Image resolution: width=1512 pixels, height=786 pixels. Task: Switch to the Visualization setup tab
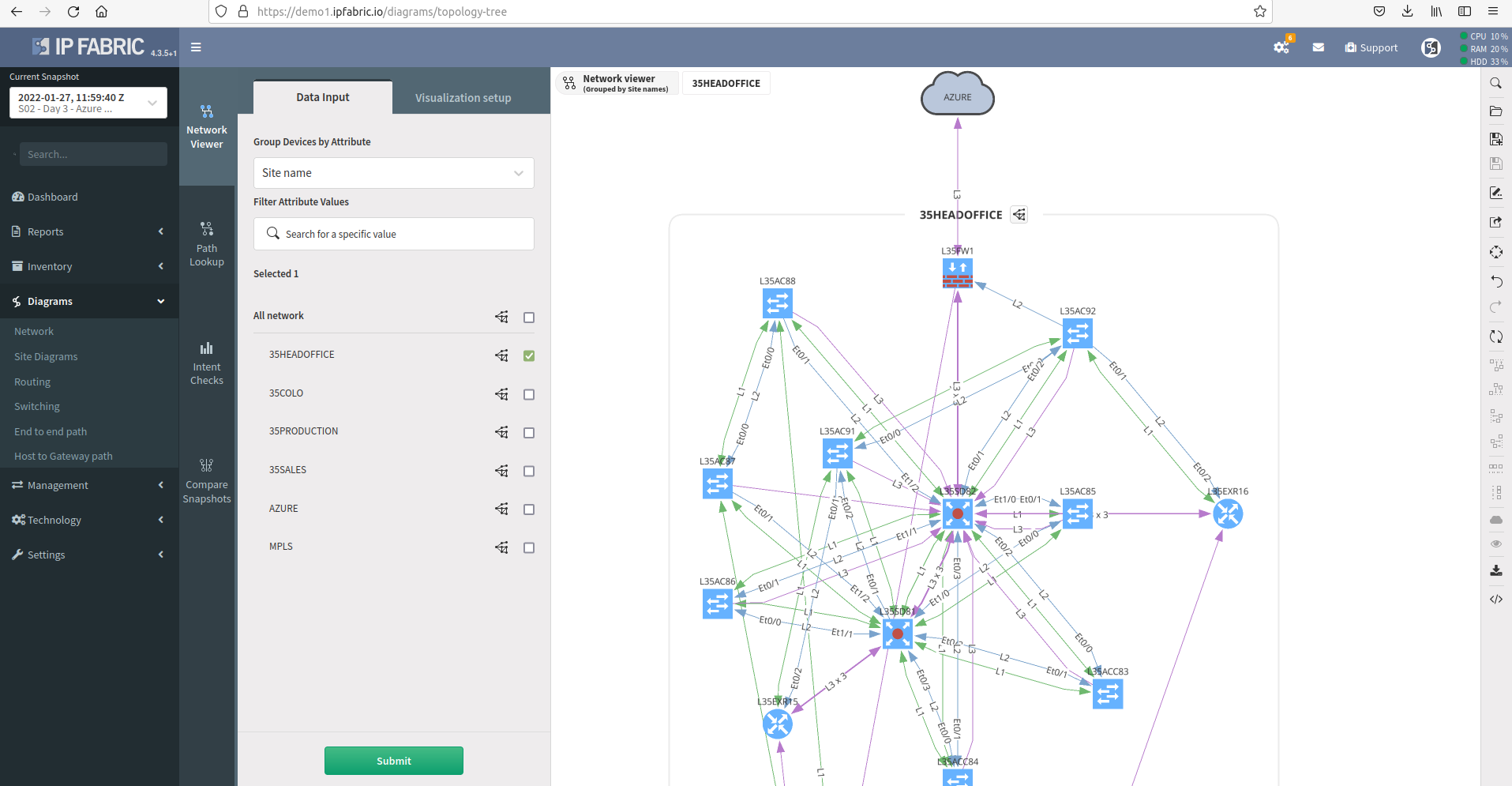click(463, 98)
